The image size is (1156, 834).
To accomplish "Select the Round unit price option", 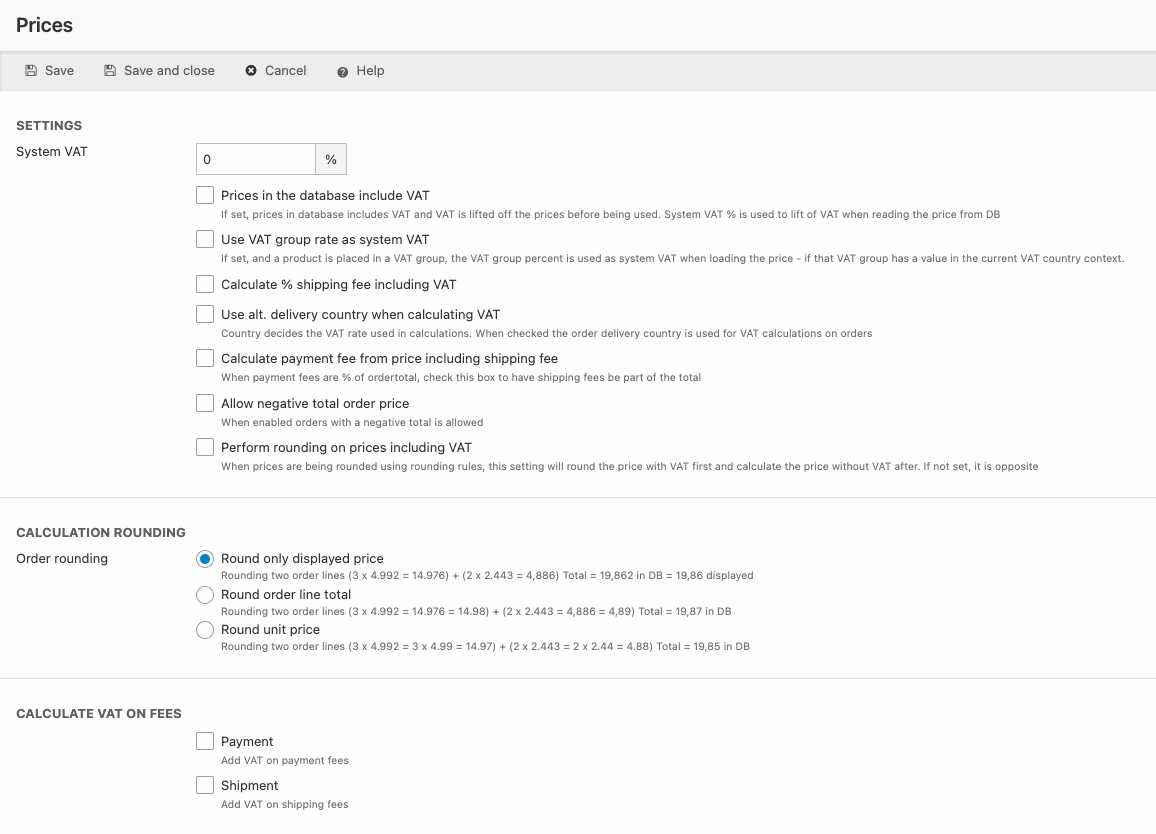I will (x=205, y=630).
